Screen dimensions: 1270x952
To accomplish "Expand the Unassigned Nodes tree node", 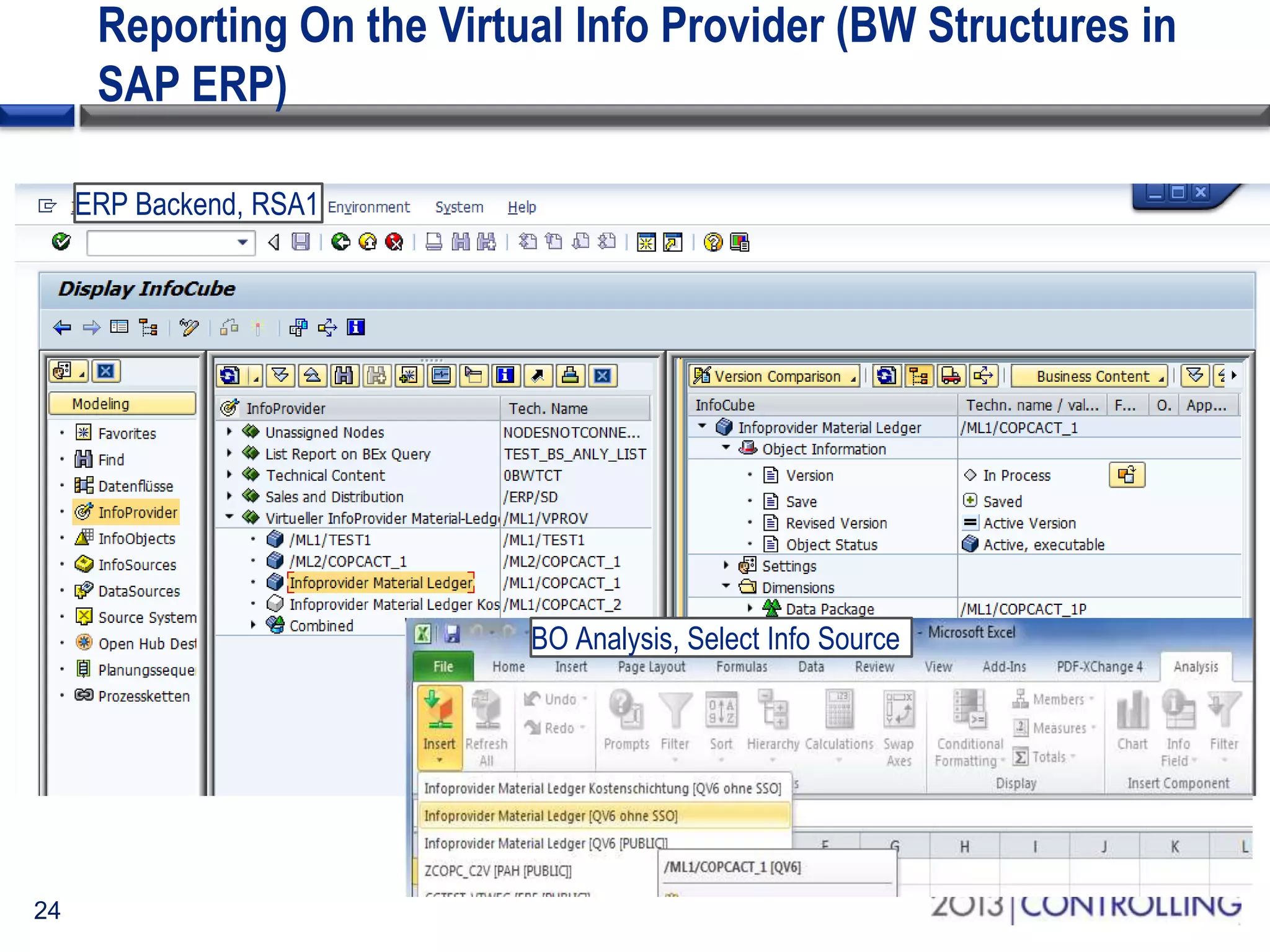I will click(x=229, y=431).
